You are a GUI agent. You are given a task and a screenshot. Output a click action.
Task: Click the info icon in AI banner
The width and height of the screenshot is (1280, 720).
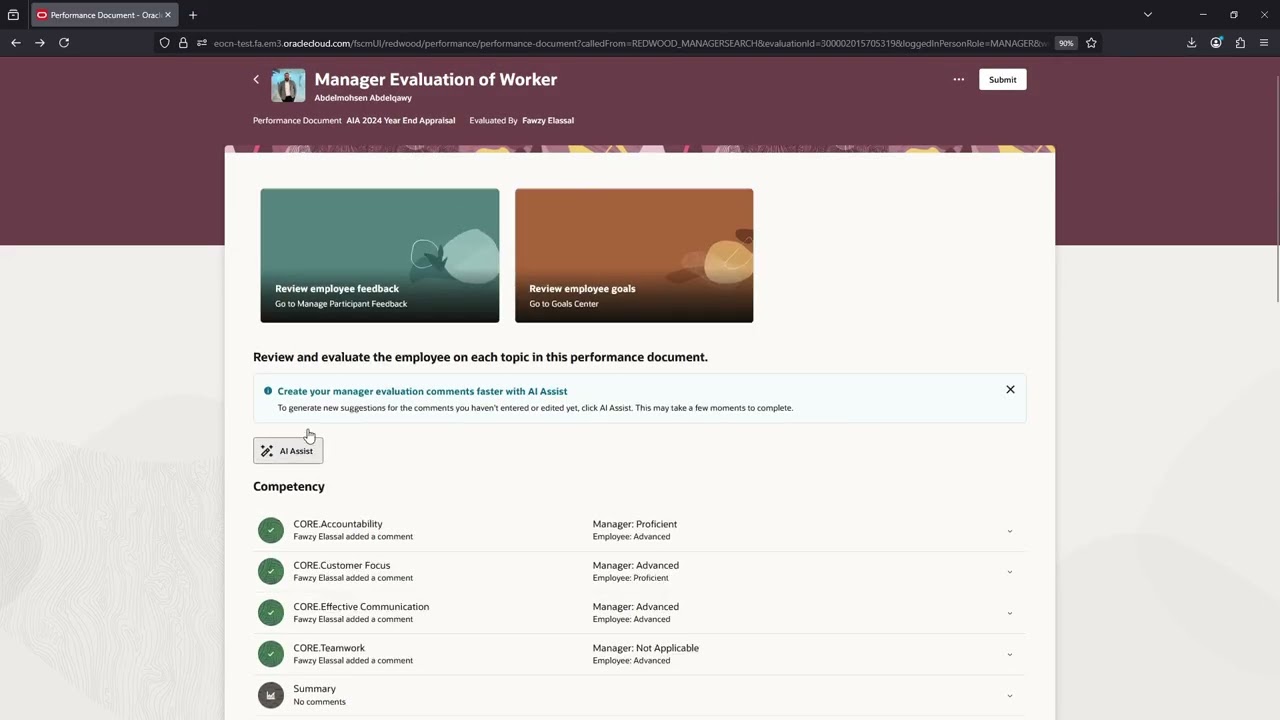pyautogui.click(x=268, y=391)
